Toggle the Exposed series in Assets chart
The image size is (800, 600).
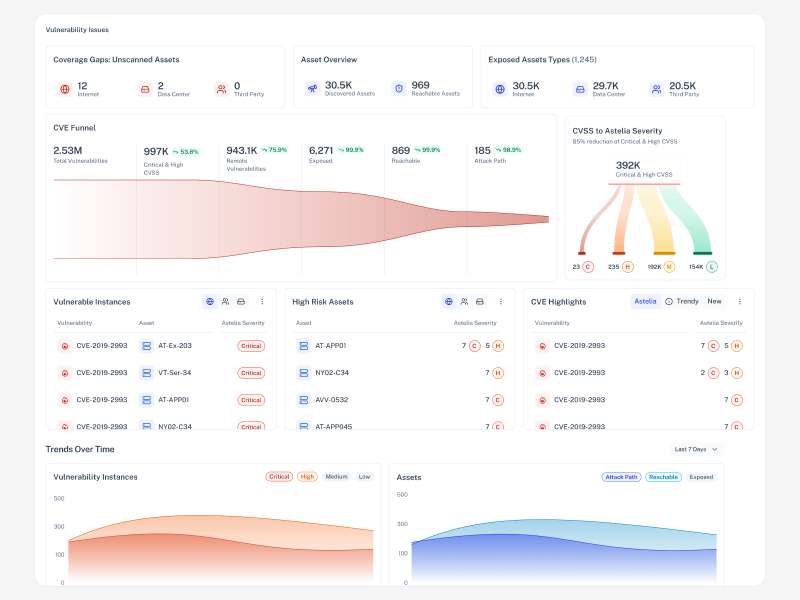click(701, 477)
